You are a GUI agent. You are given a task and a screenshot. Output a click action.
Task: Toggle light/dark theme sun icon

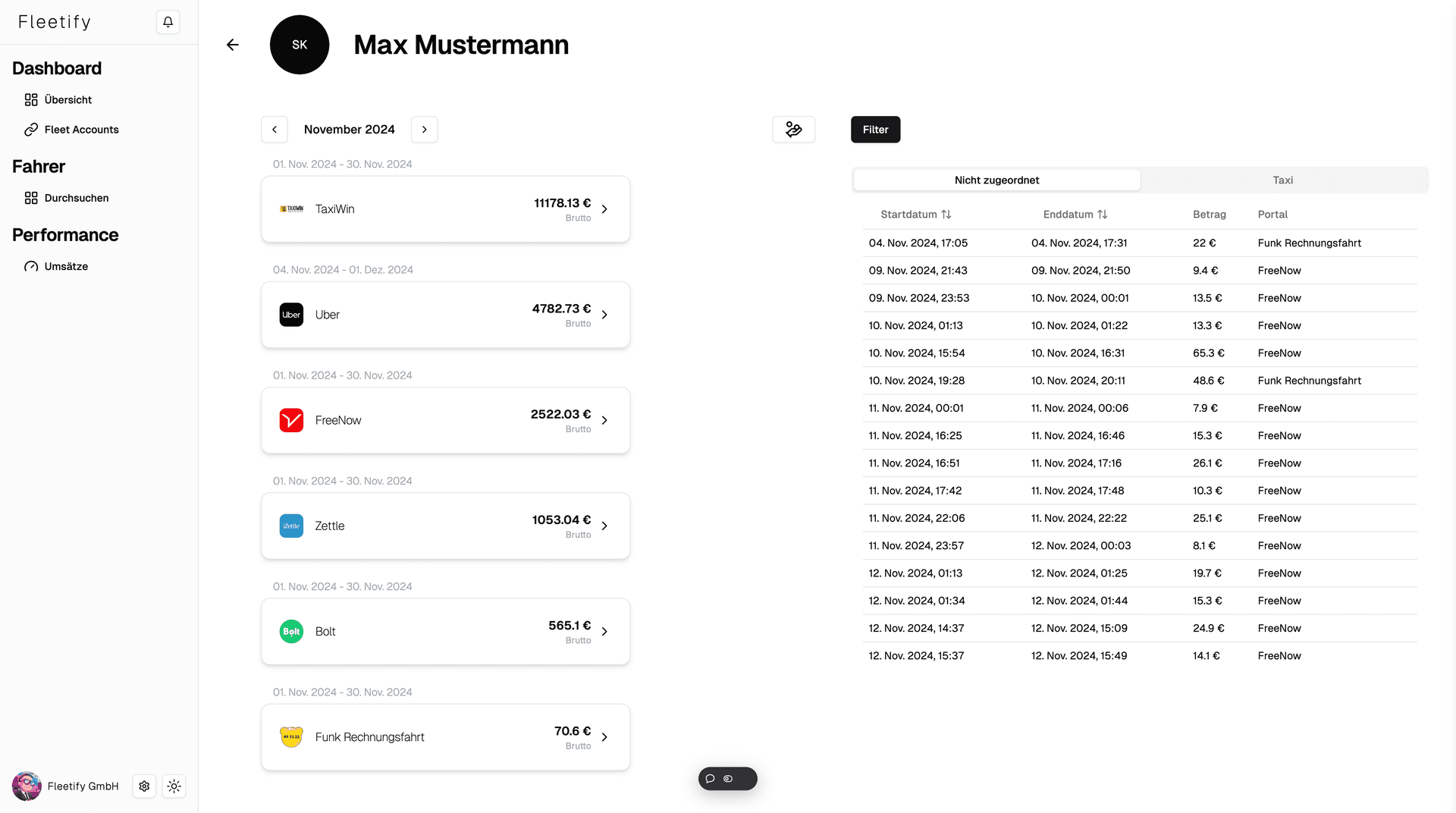tap(174, 786)
